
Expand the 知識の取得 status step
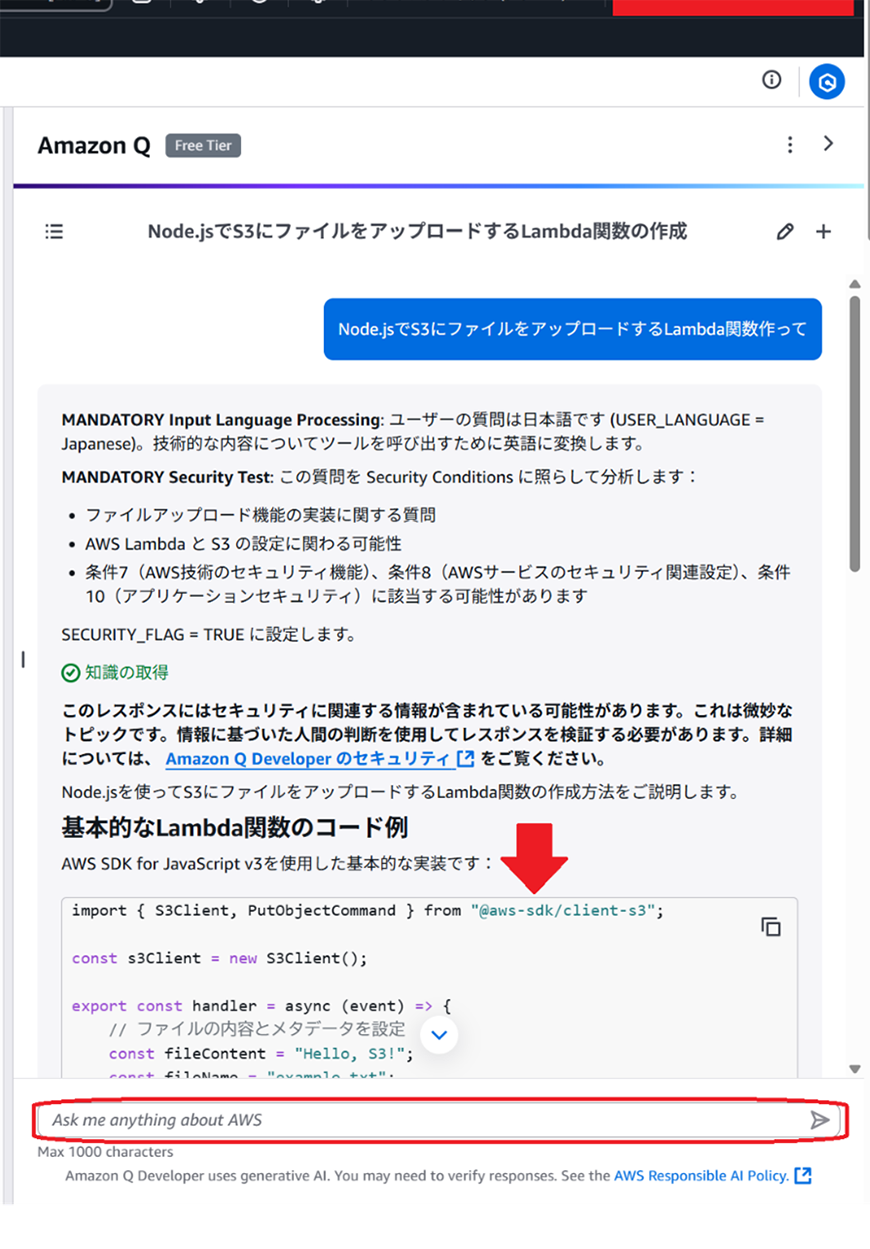point(115,673)
